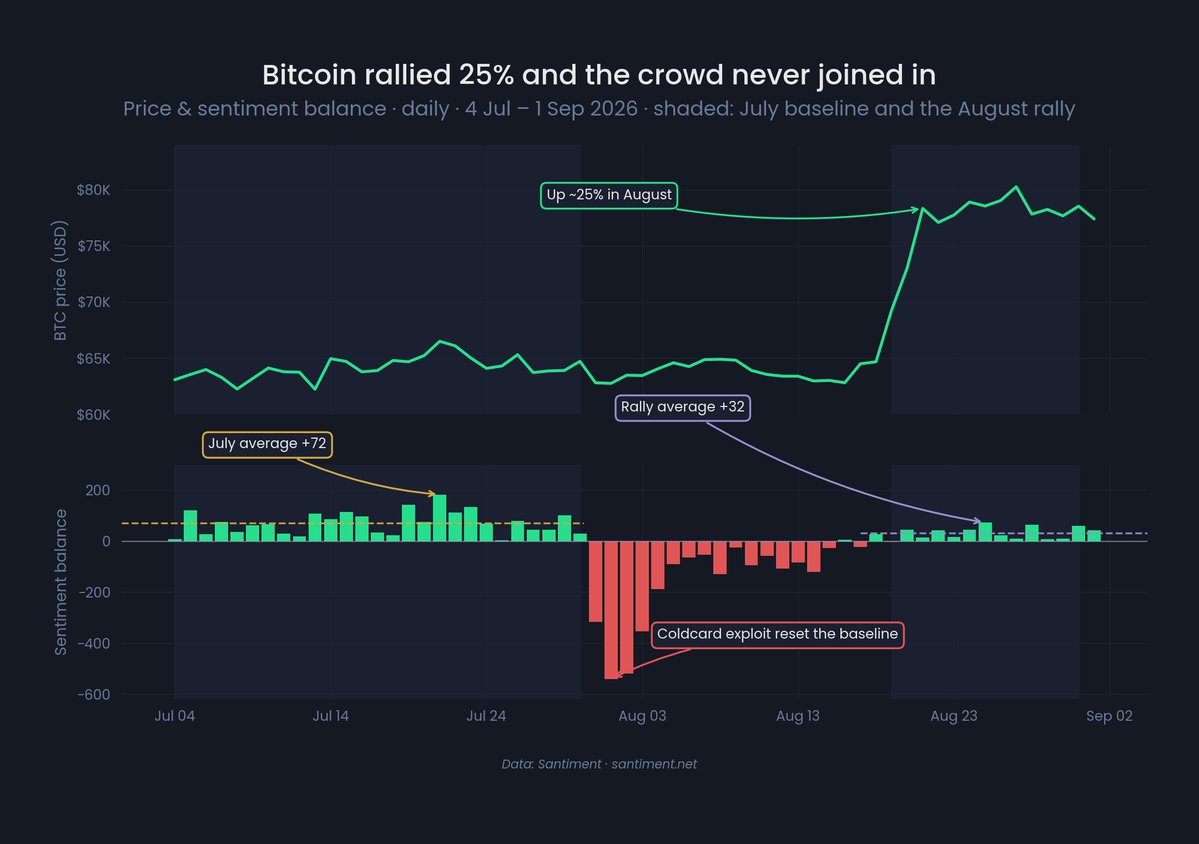Click the Sep 02 date tick label
Screen dimensions: 1199x844
point(1110,716)
